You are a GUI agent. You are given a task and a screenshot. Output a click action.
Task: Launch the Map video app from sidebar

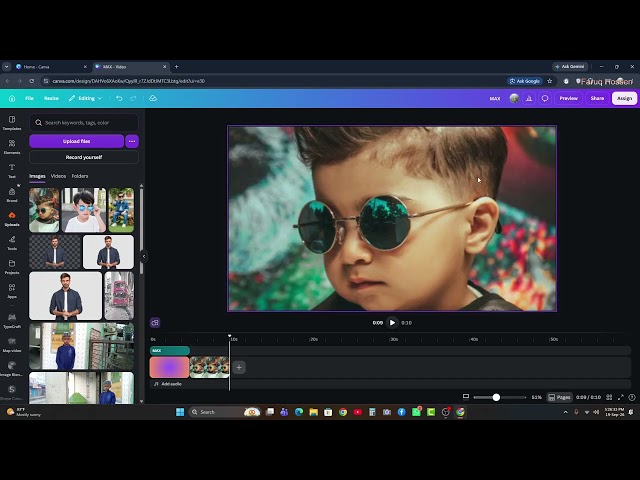[12, 344]
